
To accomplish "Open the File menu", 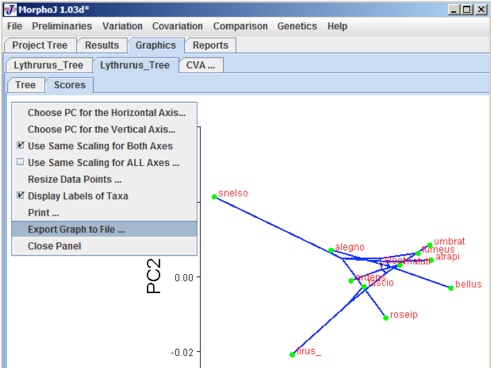I will click(15, 26).
